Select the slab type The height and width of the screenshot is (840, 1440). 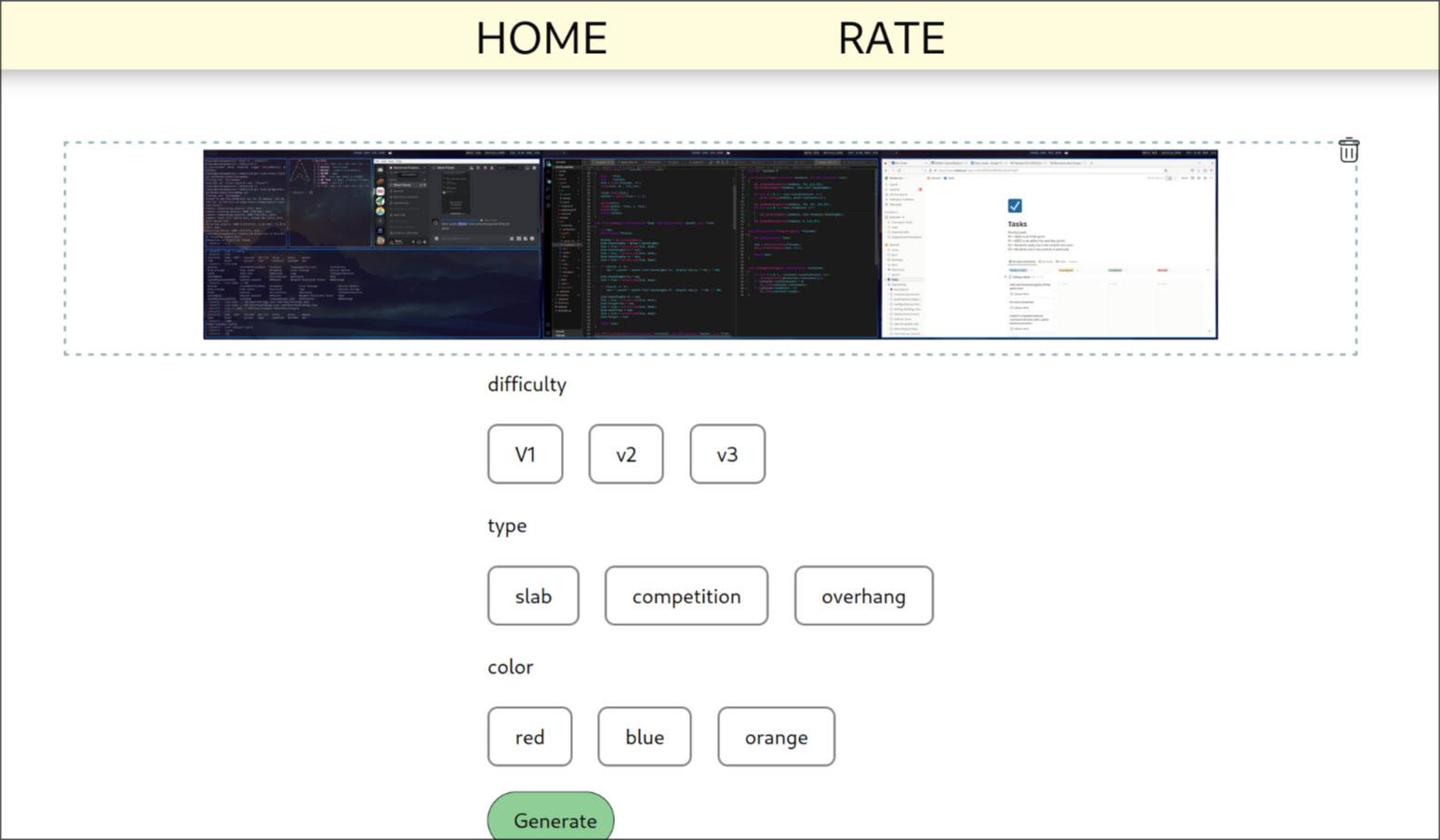533,595
